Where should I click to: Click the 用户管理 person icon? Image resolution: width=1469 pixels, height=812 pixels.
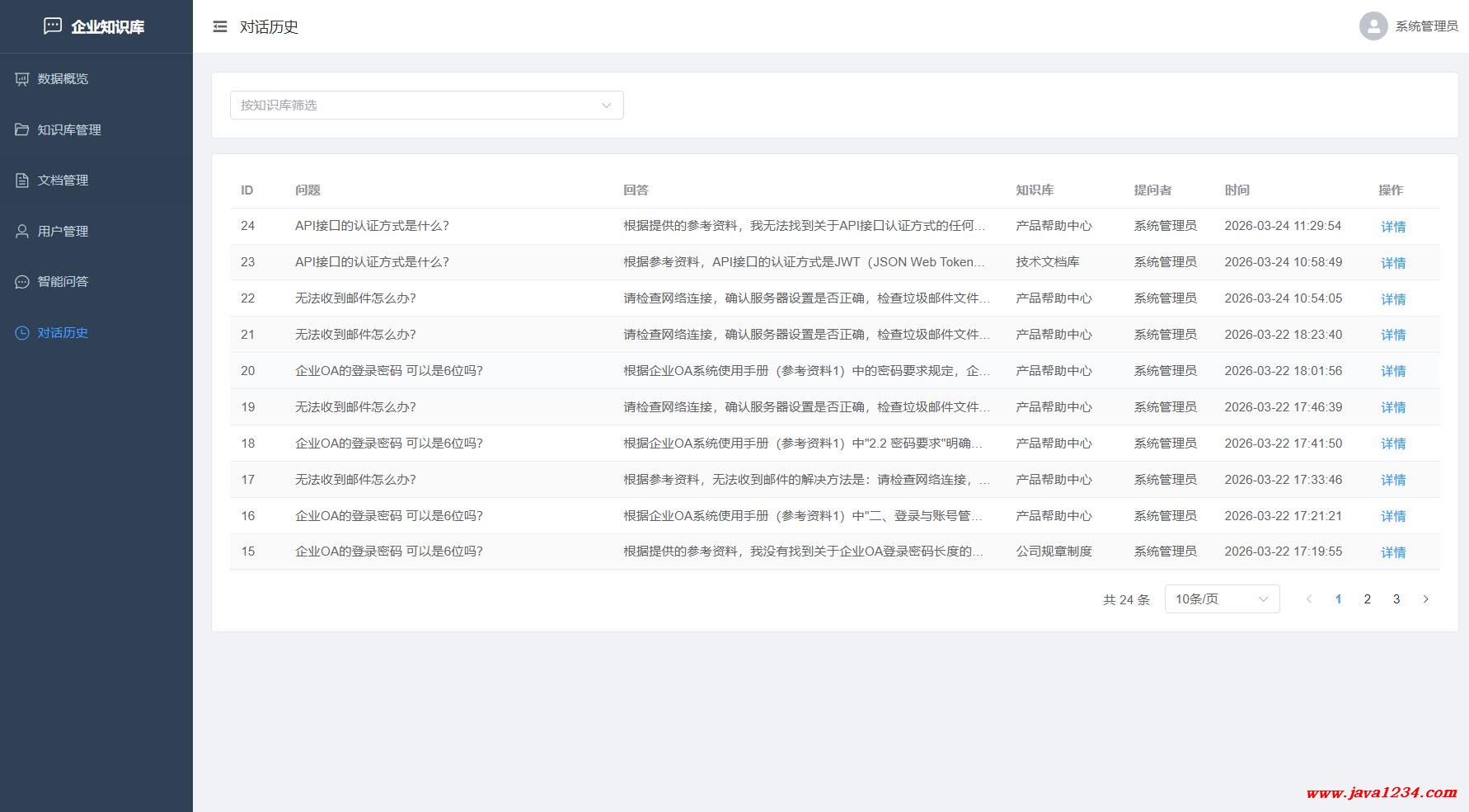pos(22,232)
